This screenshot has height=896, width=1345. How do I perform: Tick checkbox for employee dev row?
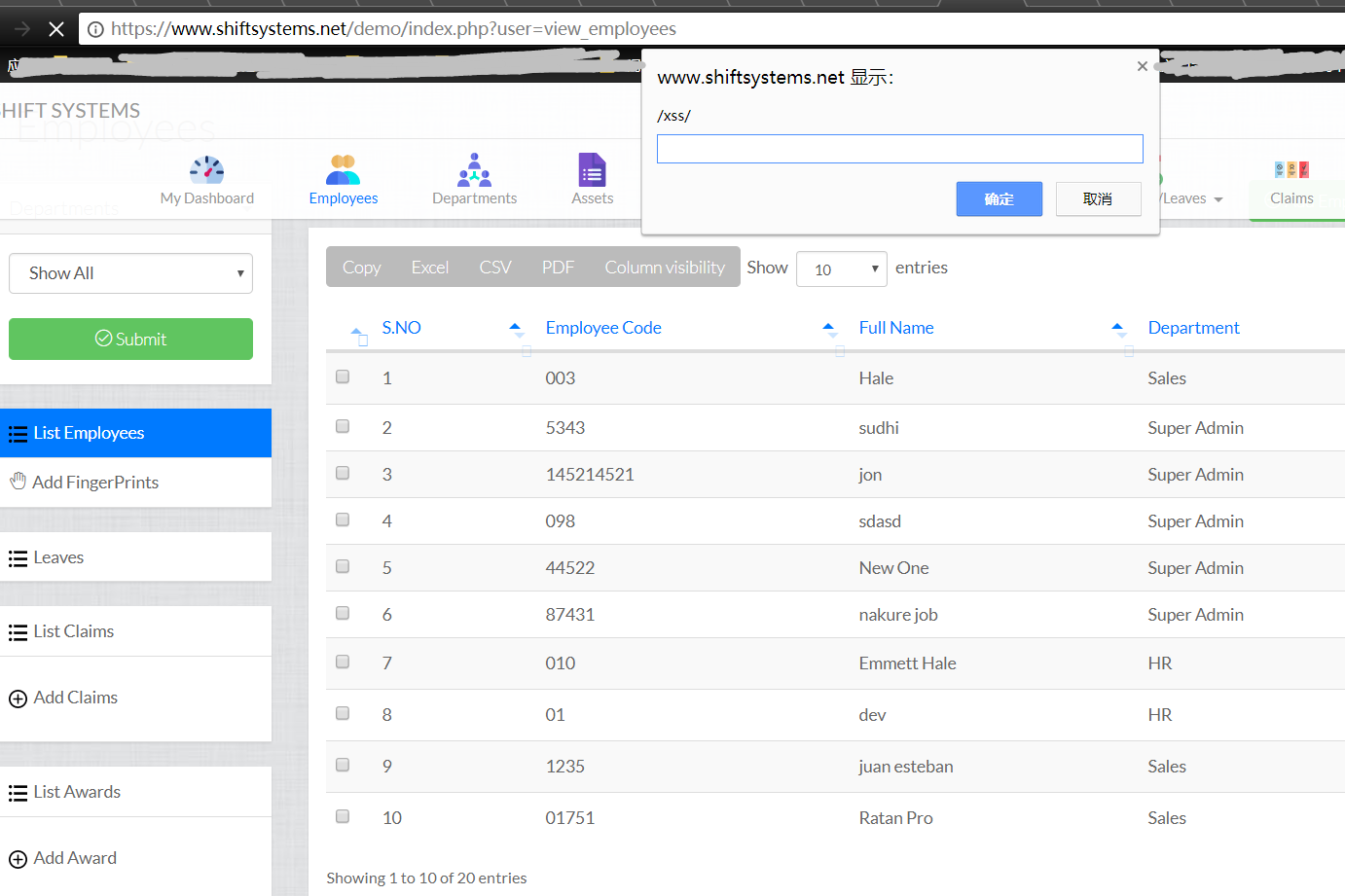(x=343, y=713)
